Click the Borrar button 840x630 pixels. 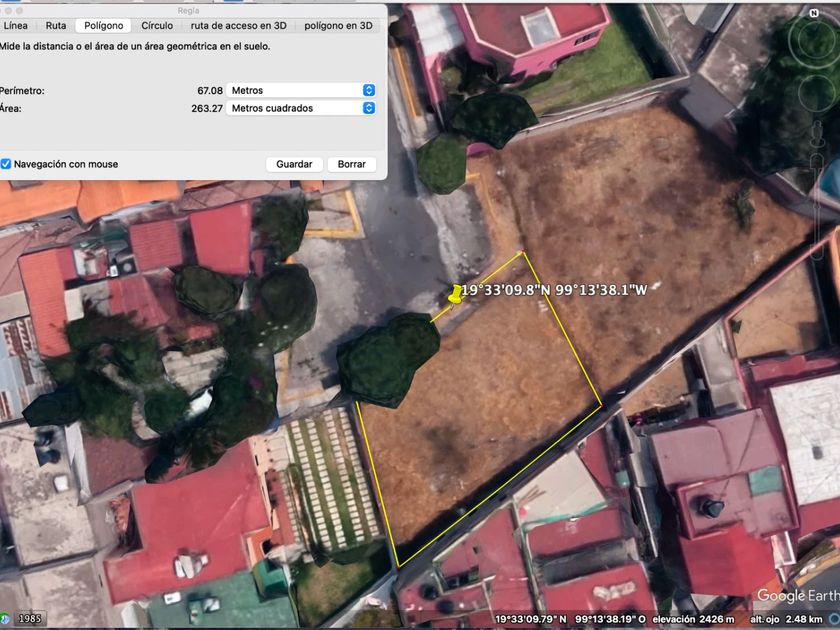tap(351, 164)
